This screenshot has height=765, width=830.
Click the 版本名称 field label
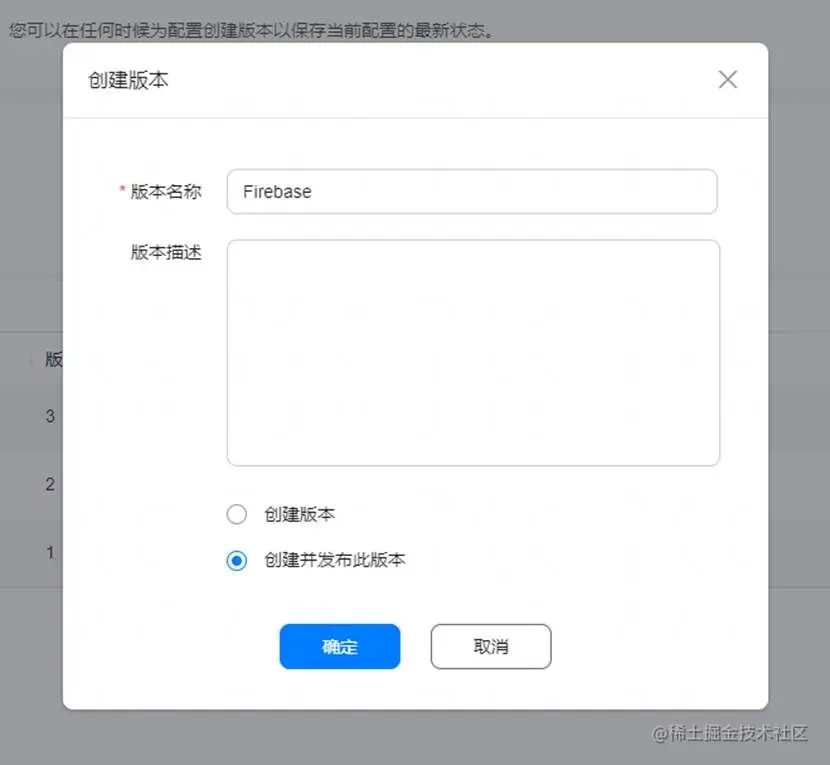click(166, 192)
